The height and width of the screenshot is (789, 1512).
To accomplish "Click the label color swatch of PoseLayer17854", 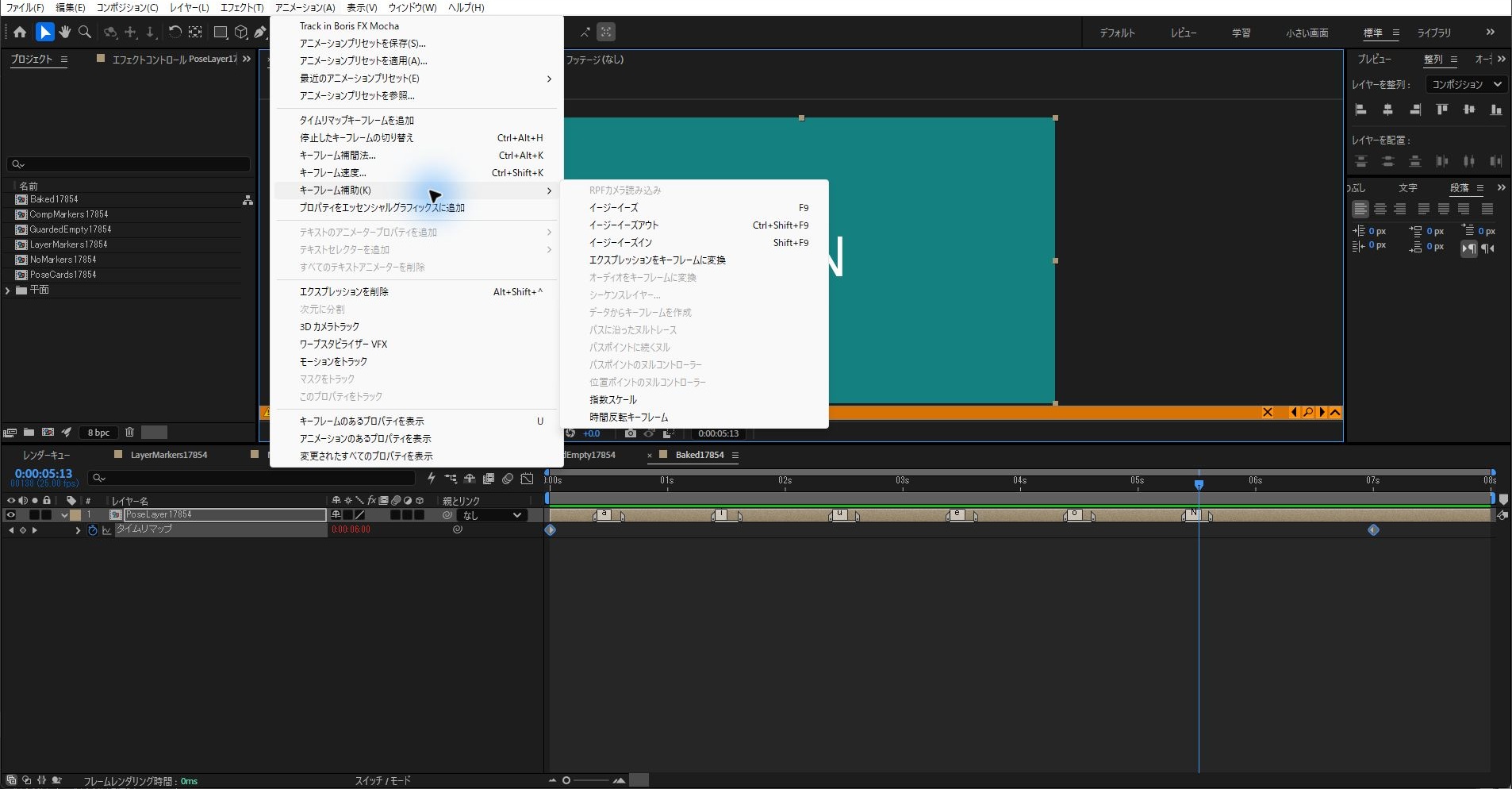I will (x=76, y=515).
